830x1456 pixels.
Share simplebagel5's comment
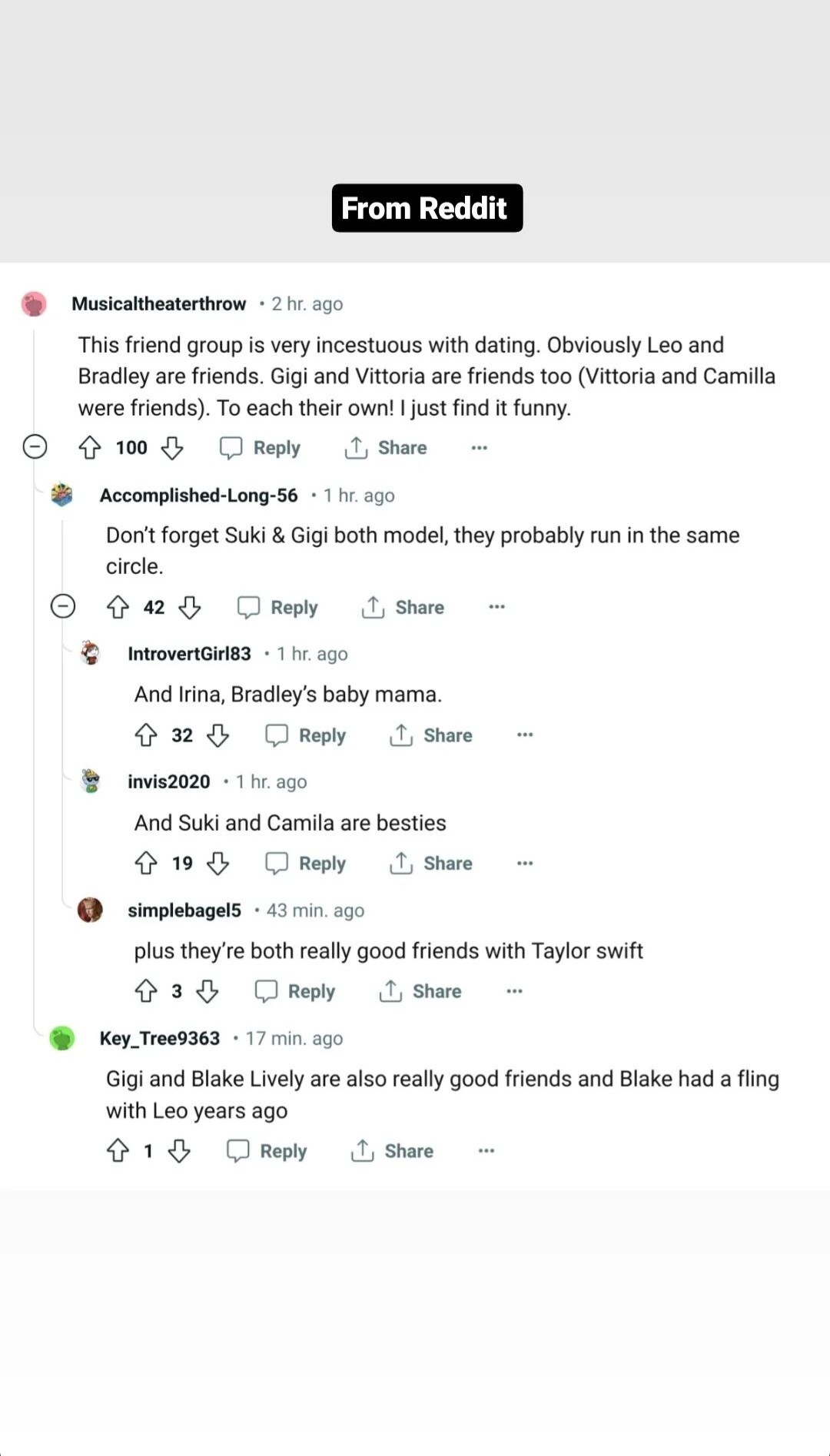point(420,991)
